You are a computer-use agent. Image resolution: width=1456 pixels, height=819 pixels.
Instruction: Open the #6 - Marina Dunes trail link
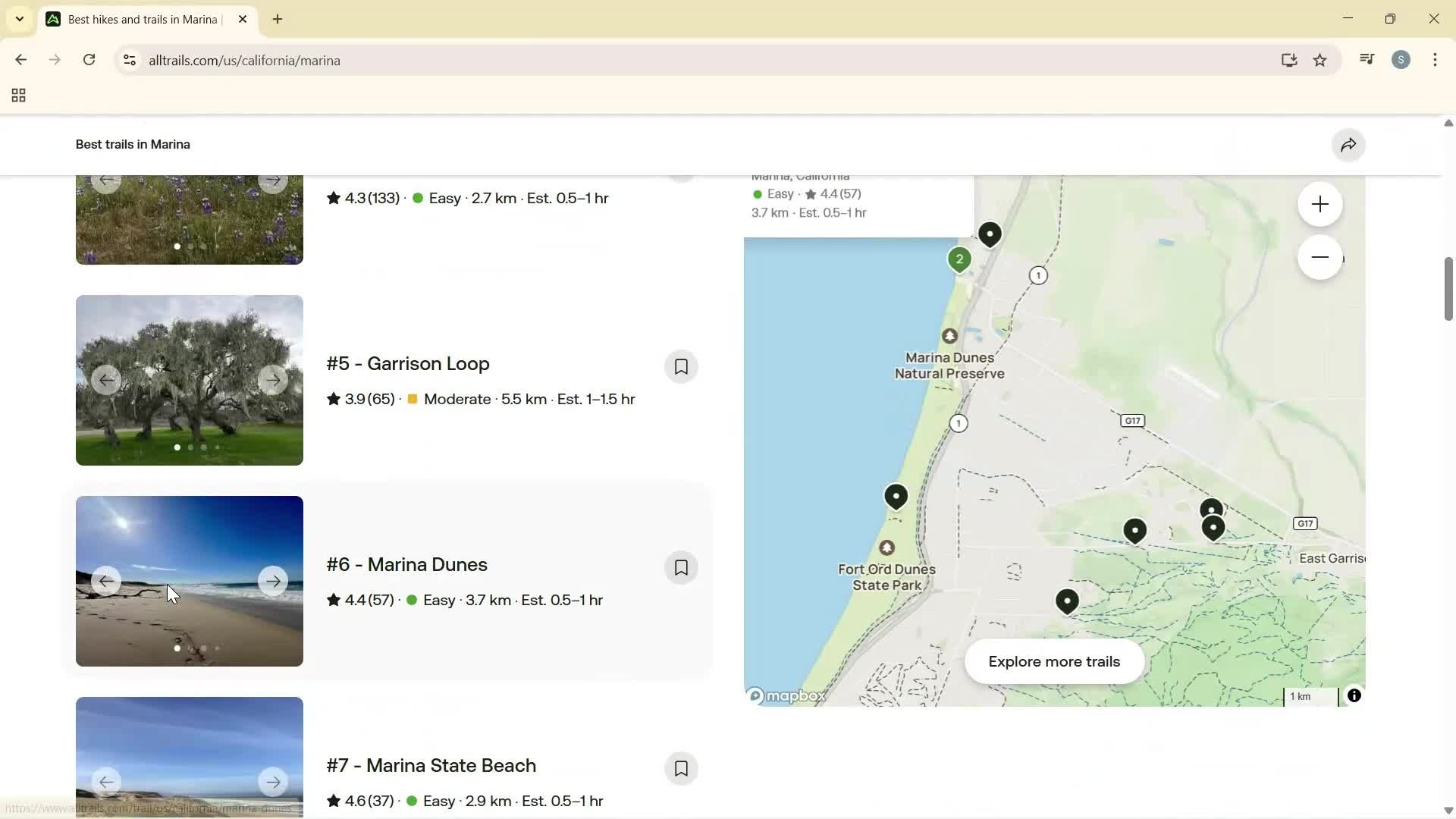point(406,564)
